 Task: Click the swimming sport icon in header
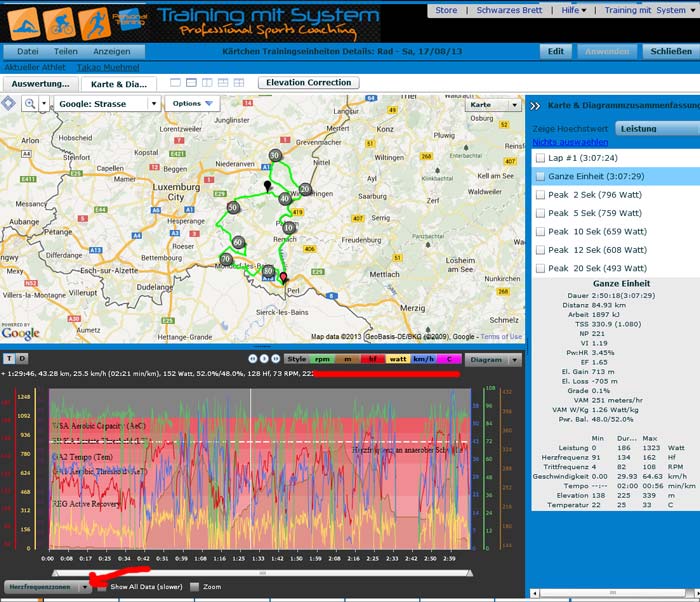click(x=24, y=23)
